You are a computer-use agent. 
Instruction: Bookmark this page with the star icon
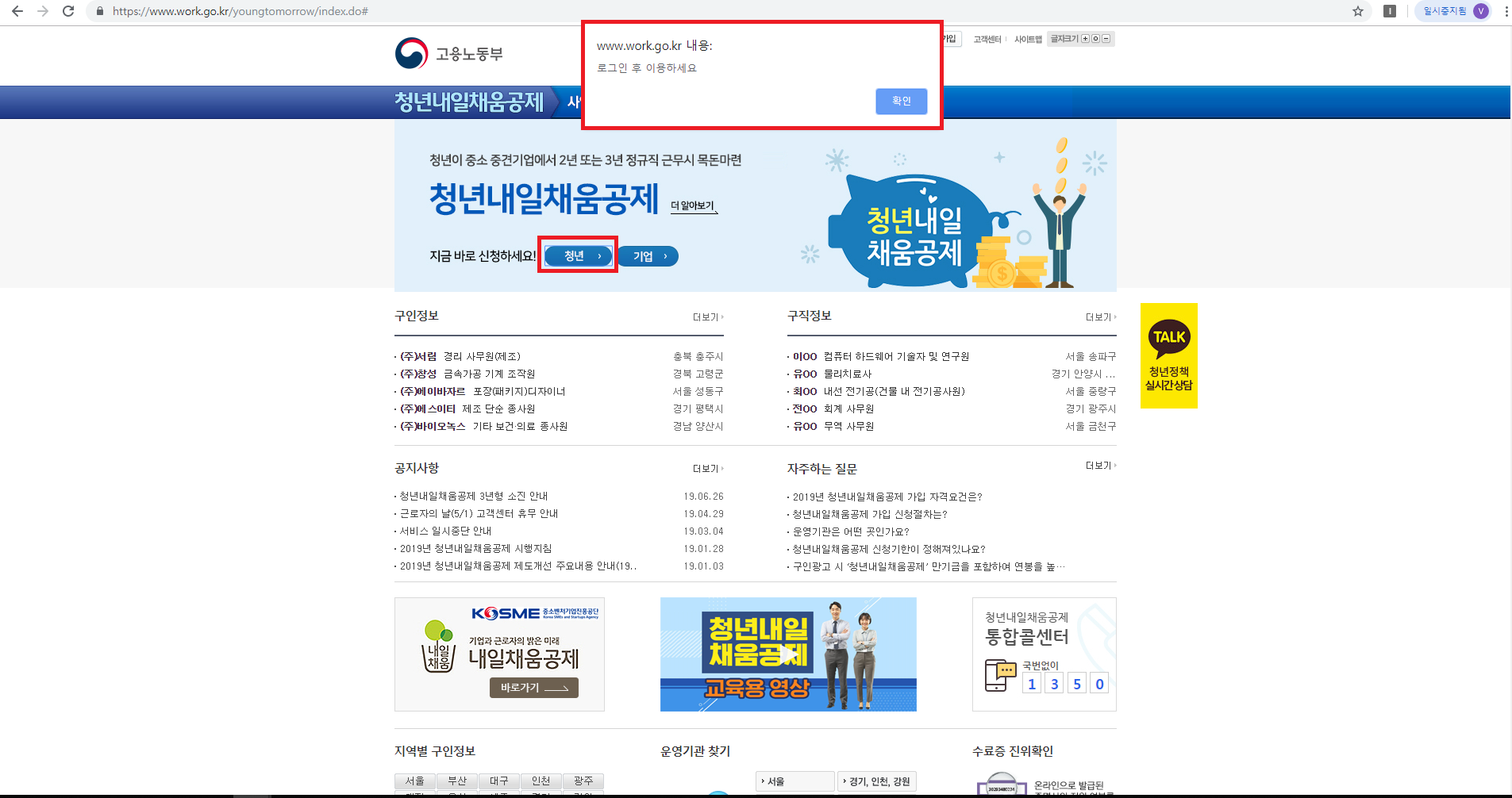[1358, 11]
